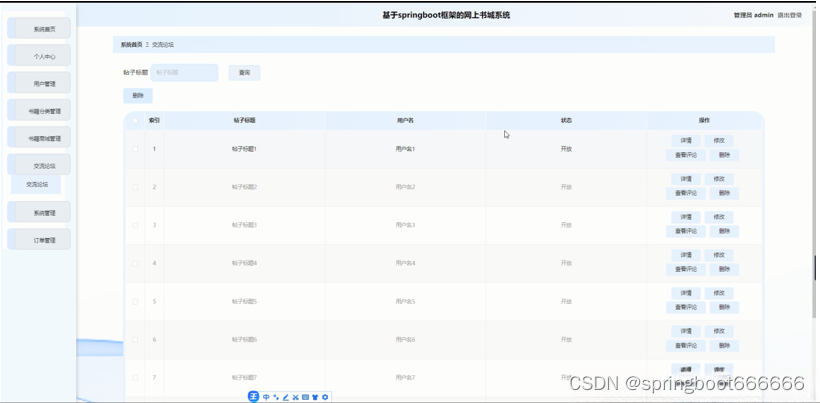Open the handwriting pen tool in IME bar
The width and height of the screenshot is (820, 403).
pos(286,397)
